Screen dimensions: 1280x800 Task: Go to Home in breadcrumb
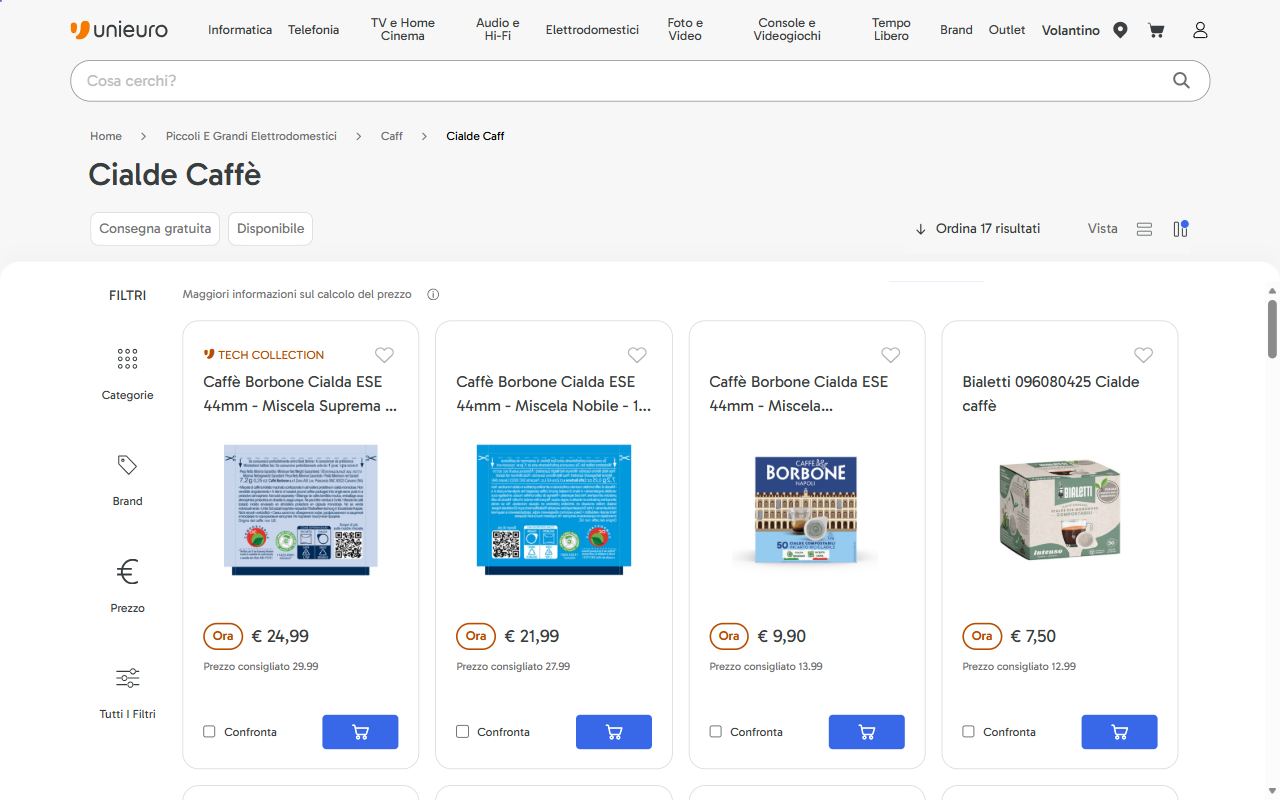pos(106,136)
